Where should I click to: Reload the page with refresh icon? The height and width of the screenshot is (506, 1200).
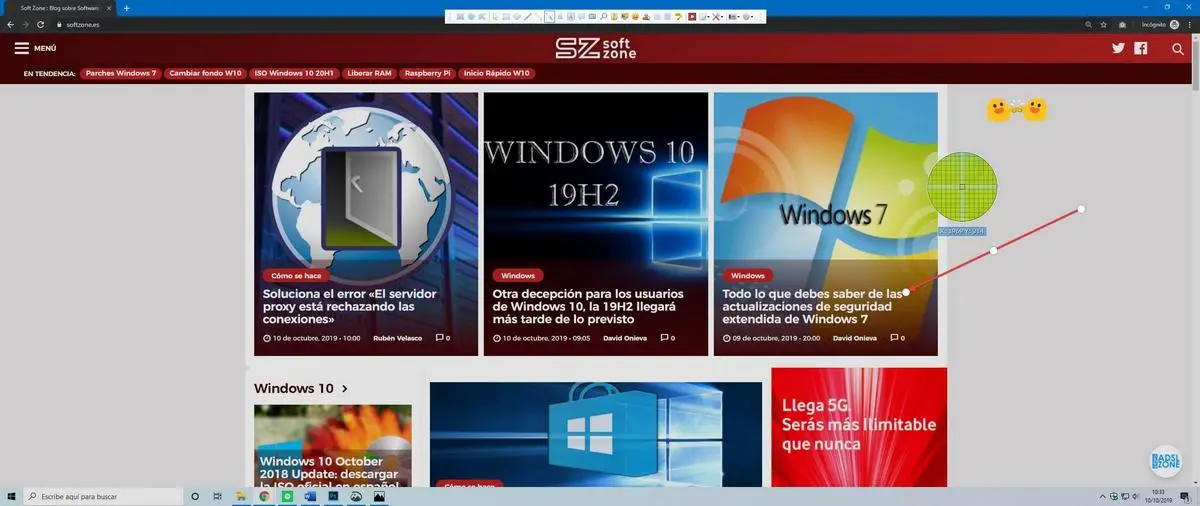pos(40,24)
